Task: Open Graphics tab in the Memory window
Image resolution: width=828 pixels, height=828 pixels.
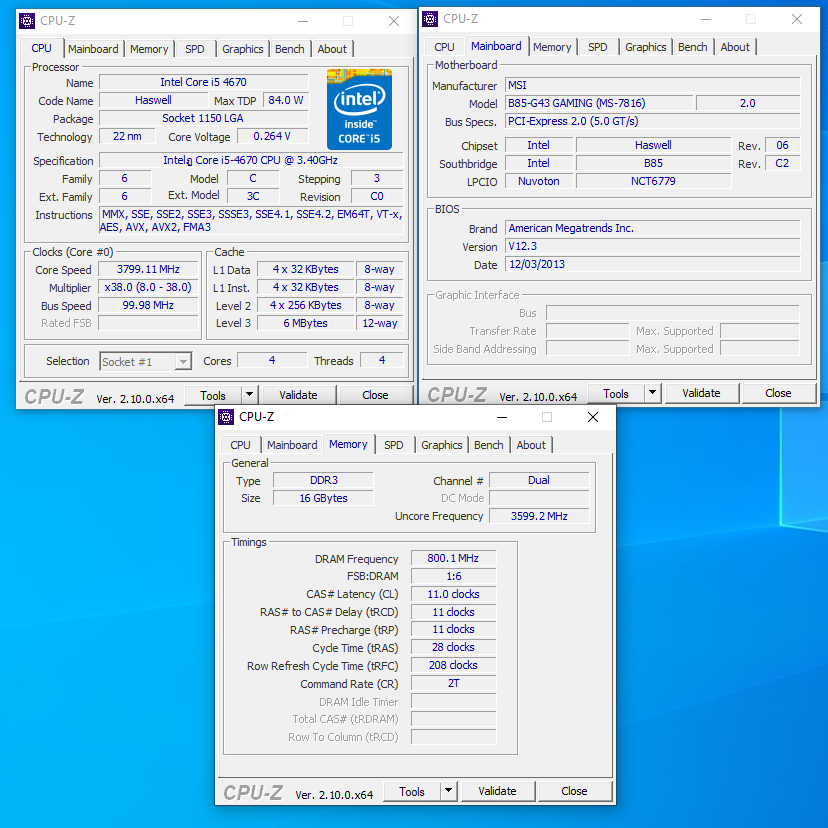Action: pos(441,445)
